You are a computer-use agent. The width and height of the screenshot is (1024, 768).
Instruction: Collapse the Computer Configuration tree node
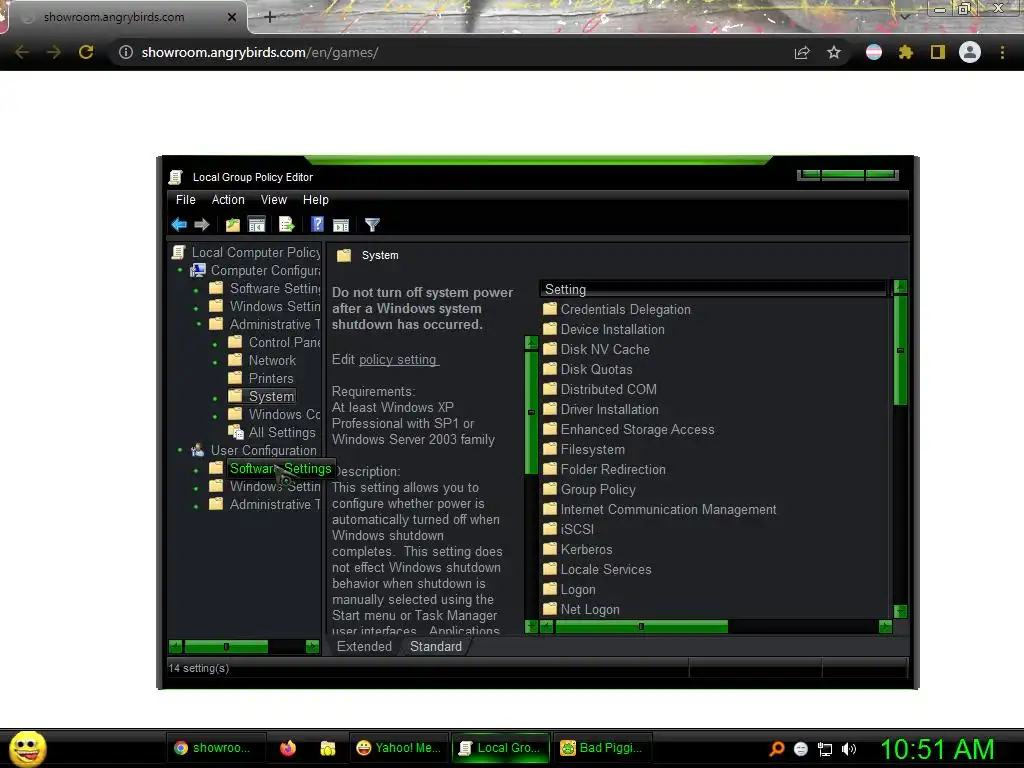click(x=180, y=270)
